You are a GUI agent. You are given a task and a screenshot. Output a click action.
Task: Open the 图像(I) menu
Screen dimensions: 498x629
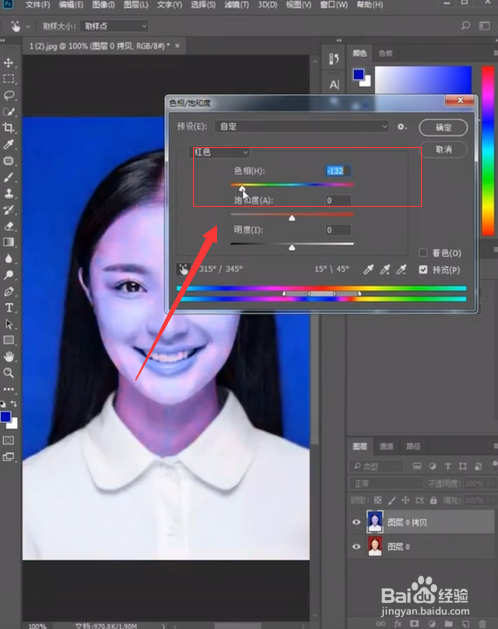coord(104,5)
